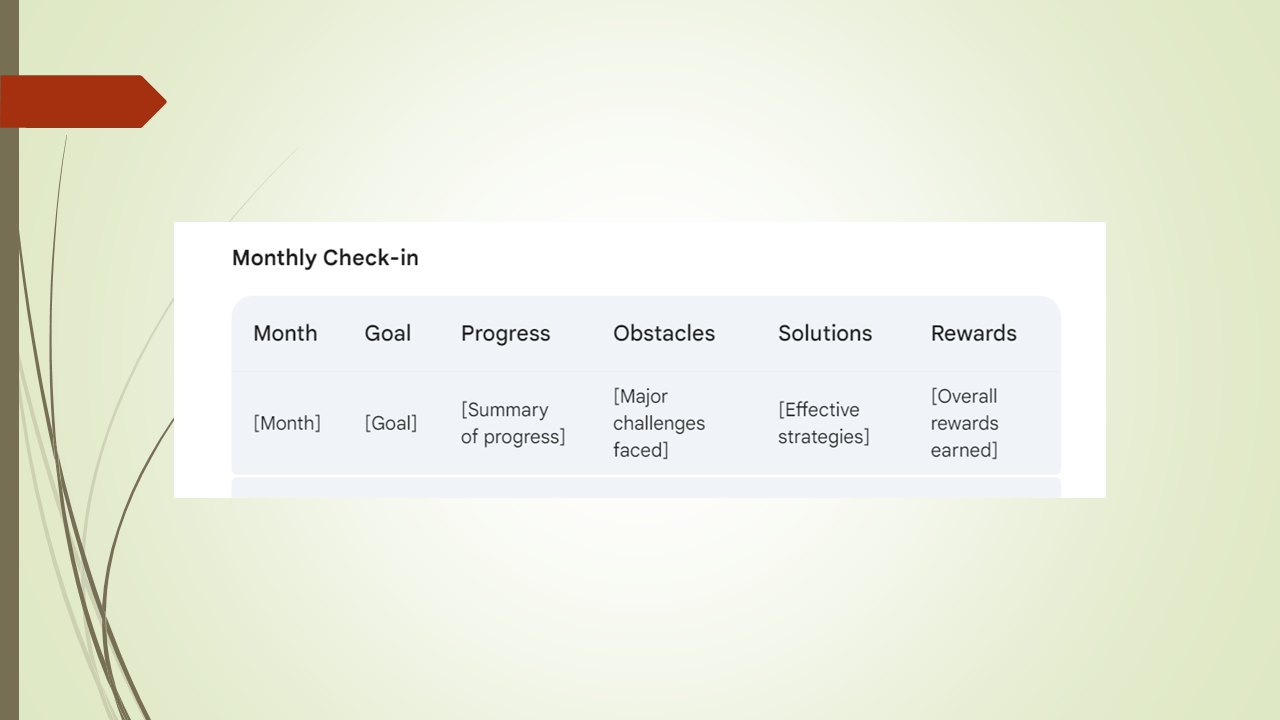Click the Month column header

click(285, 334)
